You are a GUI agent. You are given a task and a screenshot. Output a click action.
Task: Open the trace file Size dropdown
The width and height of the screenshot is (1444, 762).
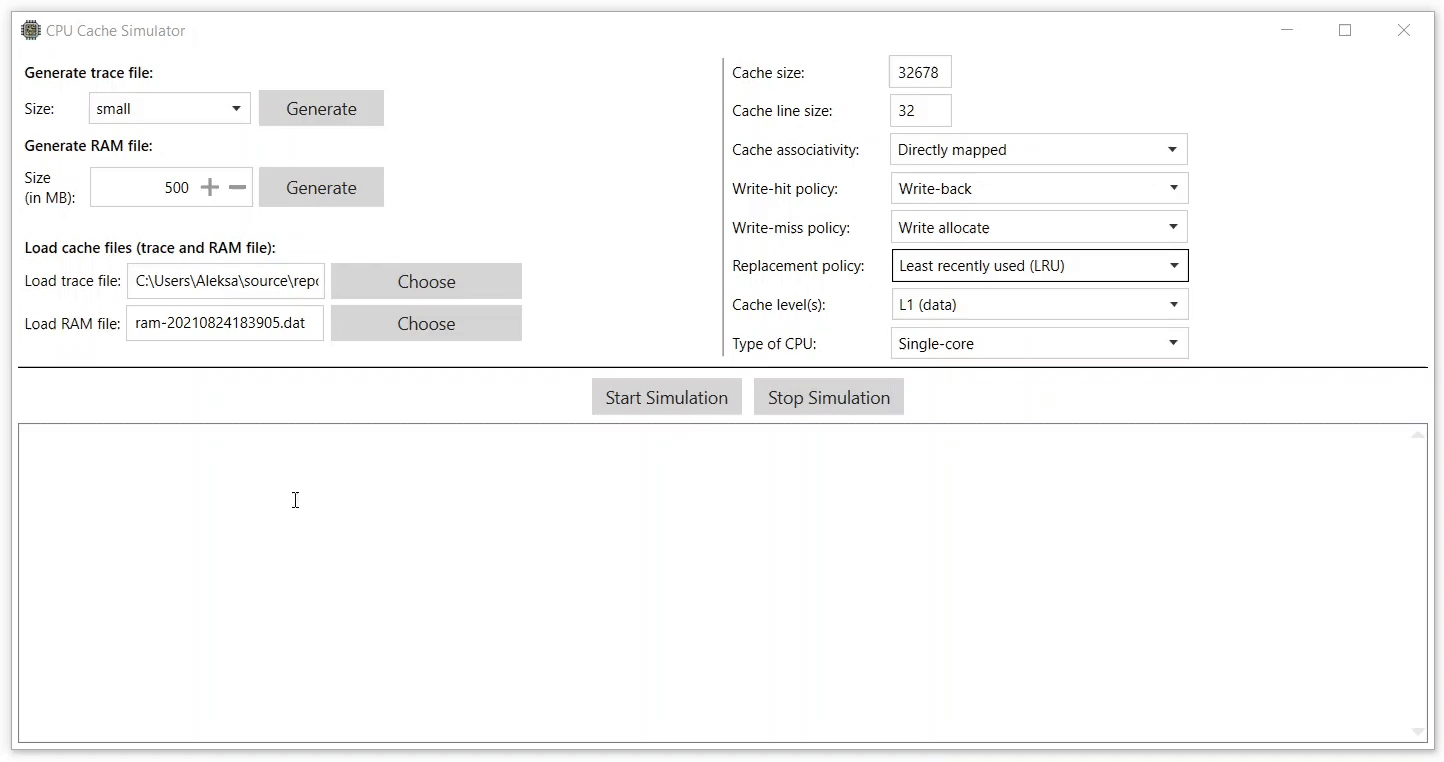point(170,108)
